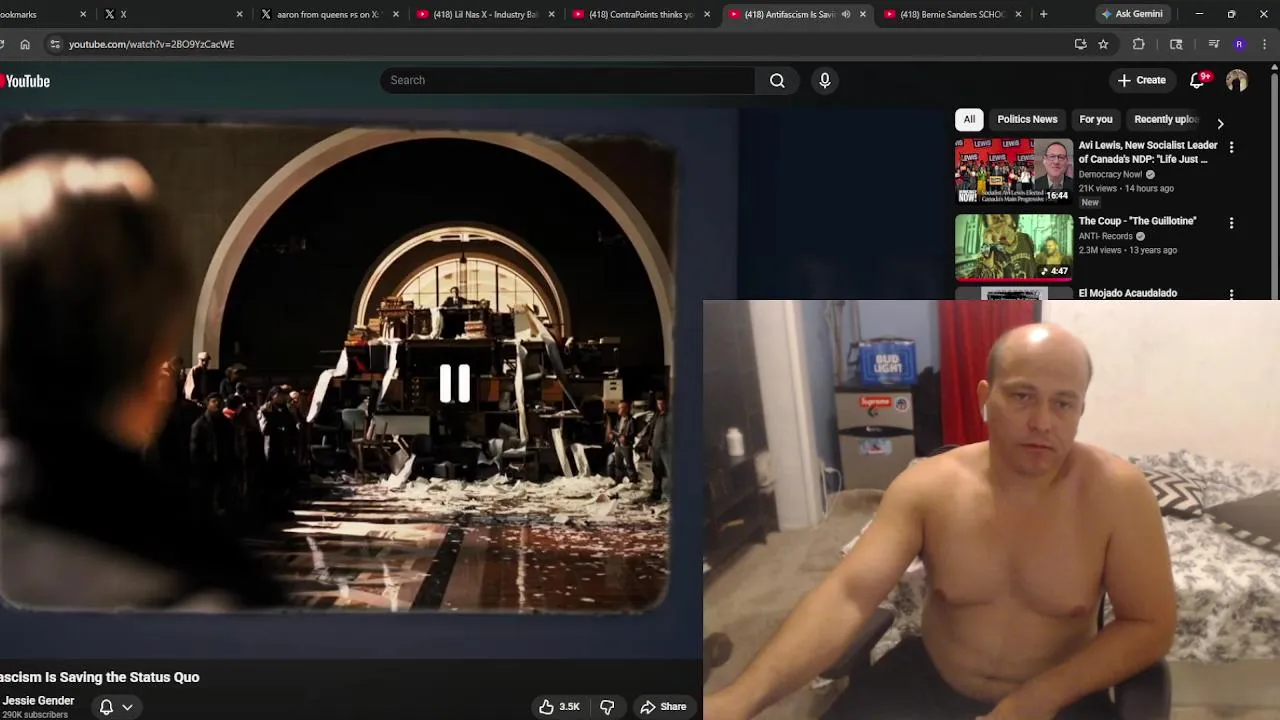Image resolution: width=1280 pixels, height=720 pixels.
Task: Click the Create button
Action: click(1141, 80)
